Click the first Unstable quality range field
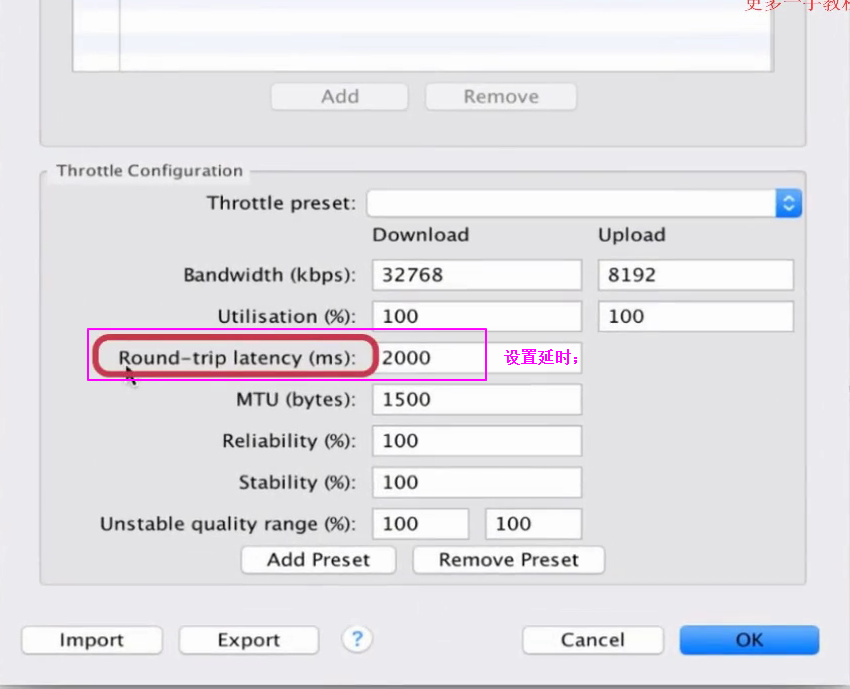 point(420,524)
